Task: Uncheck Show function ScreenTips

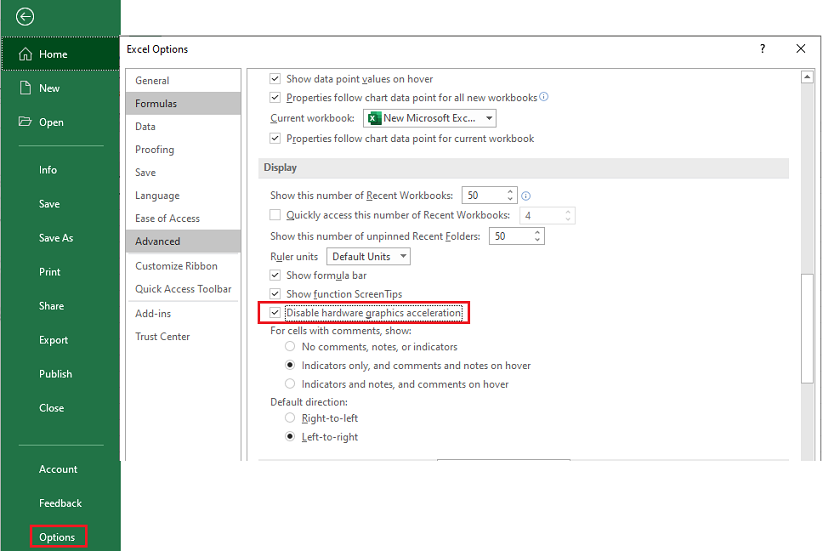Action: click(x=275, y=294)
